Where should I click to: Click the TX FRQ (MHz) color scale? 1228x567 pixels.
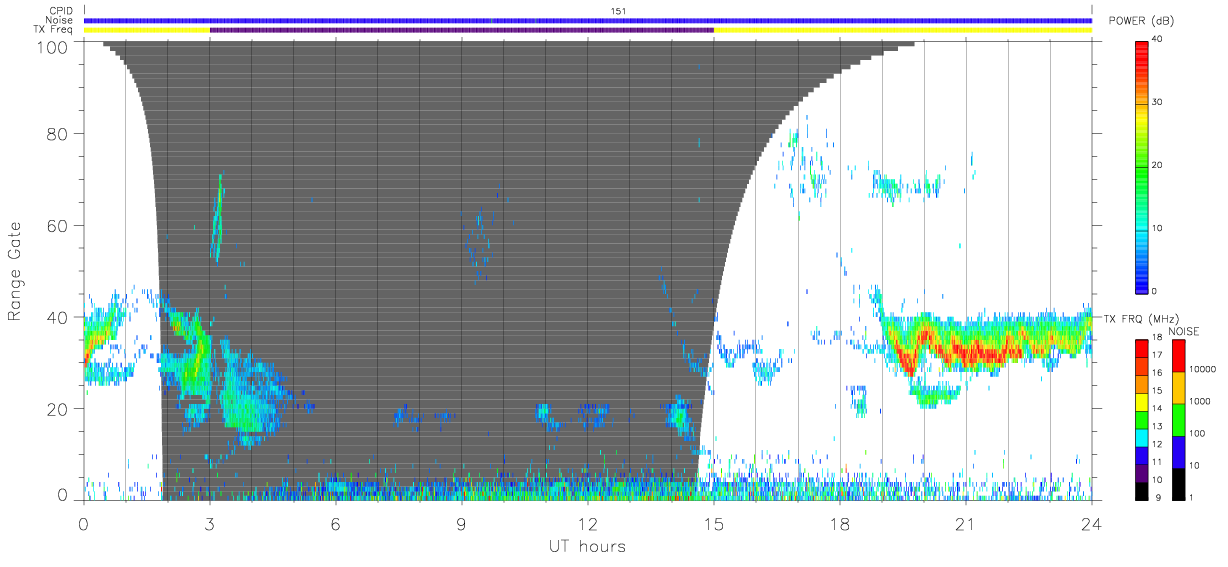pyautogui.click(x=1142, y=418)
